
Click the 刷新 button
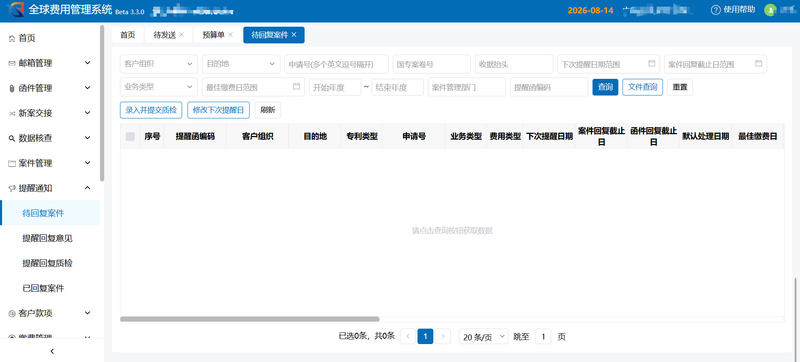tap(267, 110)
